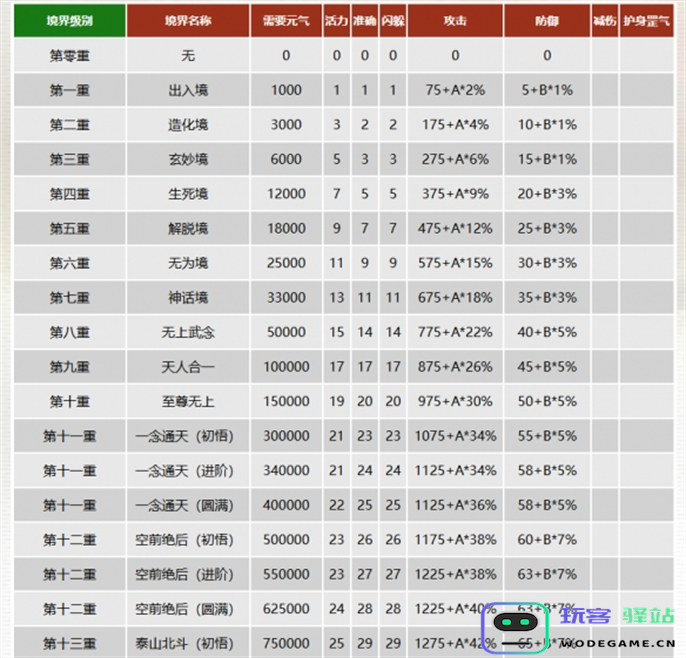The width and height of the screenshot is (686, 658).
Task: Click the 一念通天 (圆满) name cell
Action: (188, 505)
